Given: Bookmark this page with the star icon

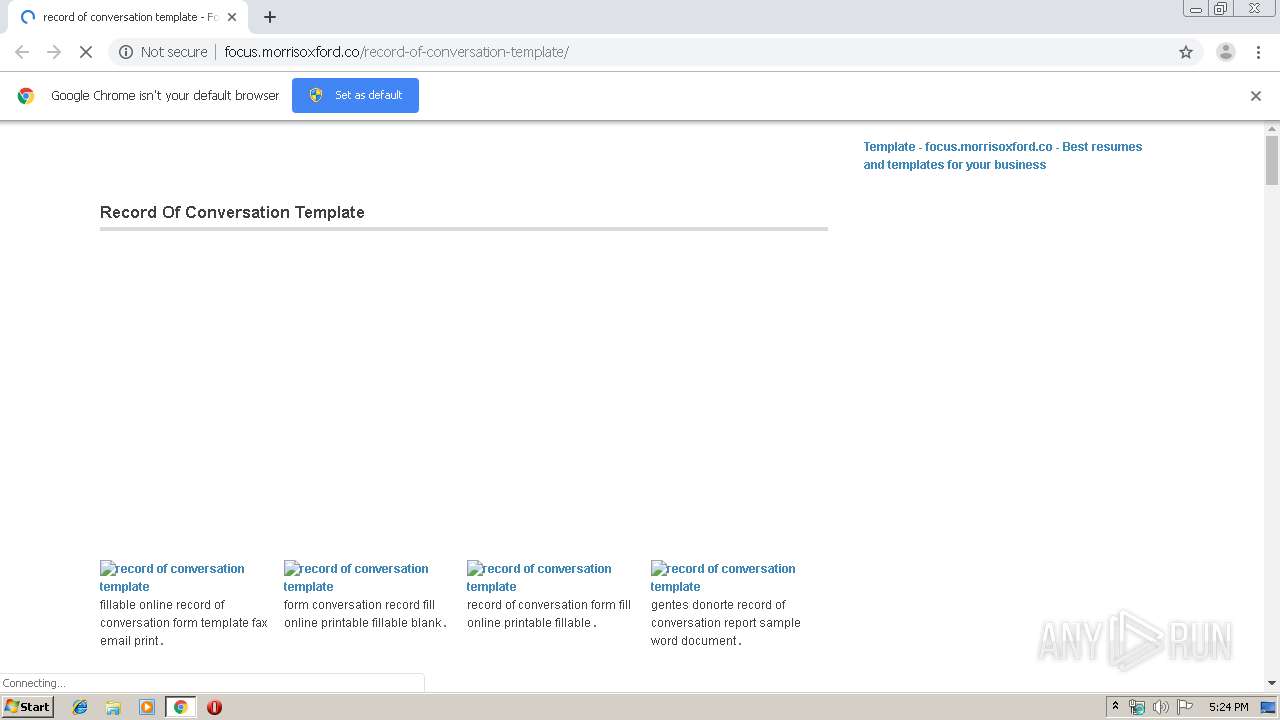Looking at the screenshot, I should pyautogui.click(x=1186, y=52).
